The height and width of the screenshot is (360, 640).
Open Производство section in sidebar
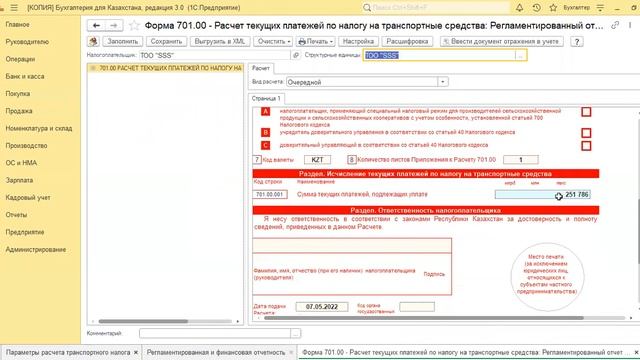[27, 146]
